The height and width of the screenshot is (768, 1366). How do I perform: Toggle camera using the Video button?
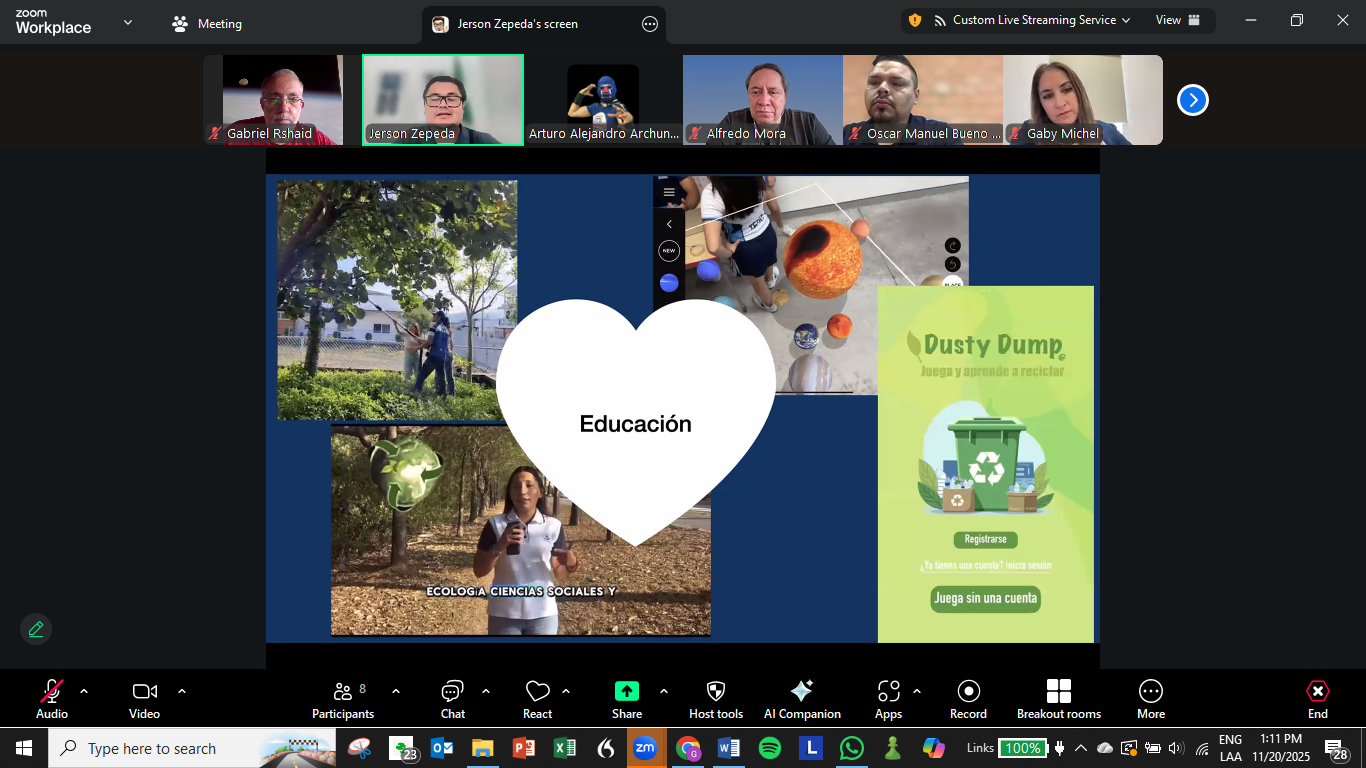144,692
